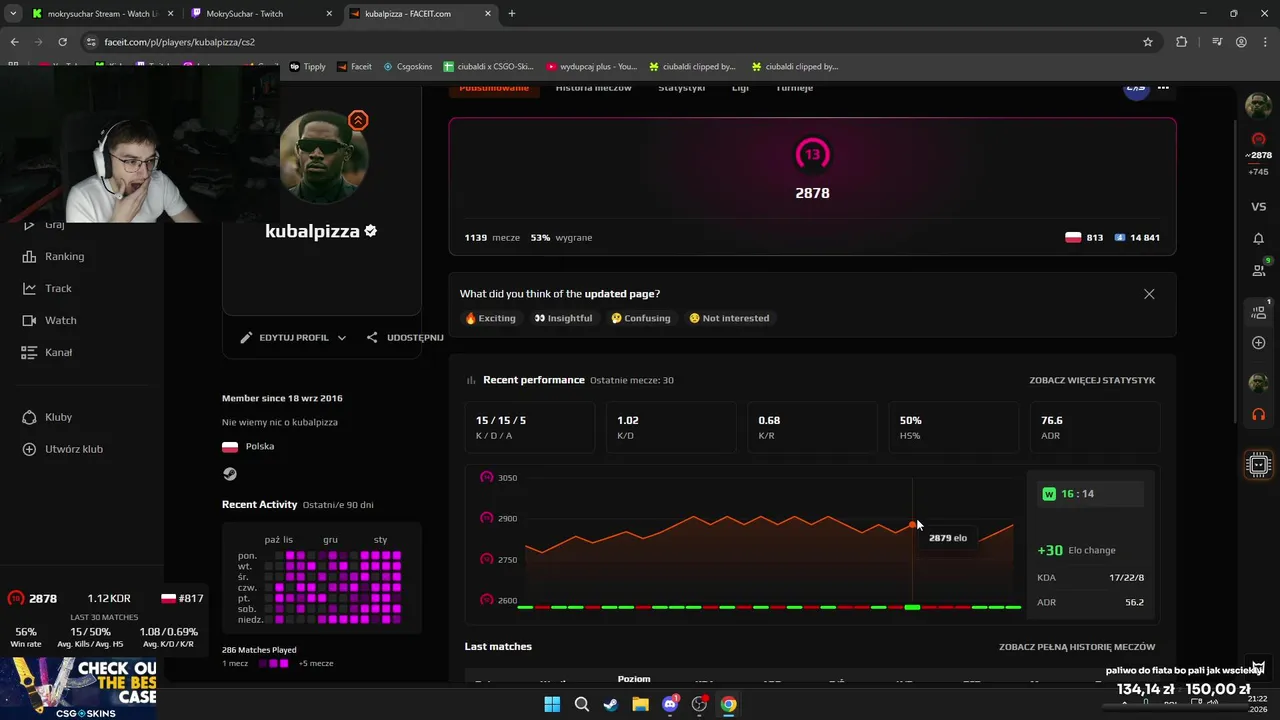The image size is (1280, 720).
Task: Open Steam from taskbar
Action: tap(610, 704)
